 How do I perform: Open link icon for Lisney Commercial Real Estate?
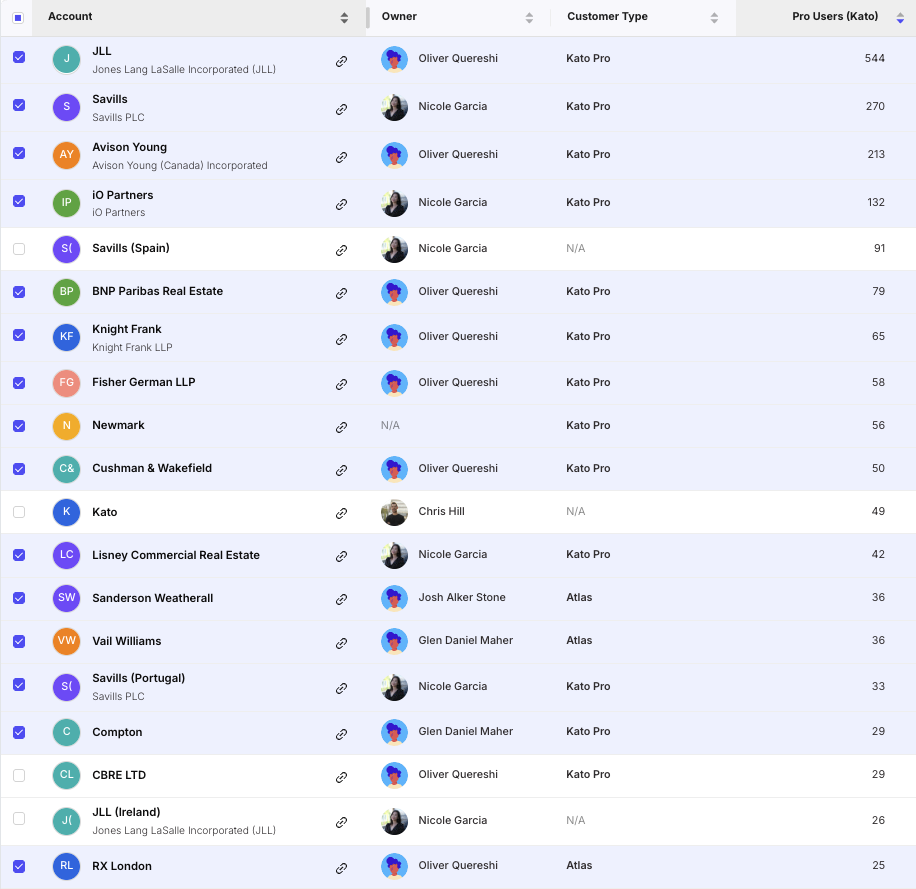(x=342, y=557)
